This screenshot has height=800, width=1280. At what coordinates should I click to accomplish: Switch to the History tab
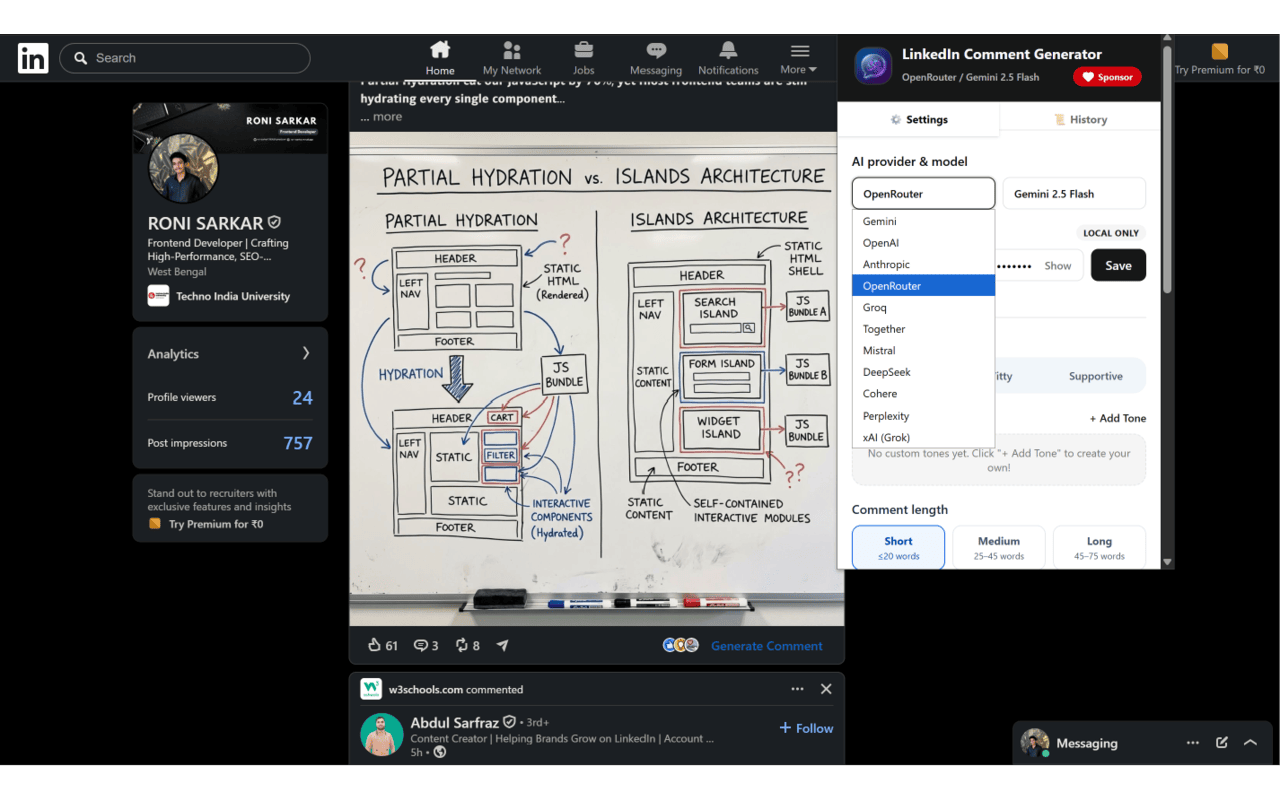point(1081,119)
